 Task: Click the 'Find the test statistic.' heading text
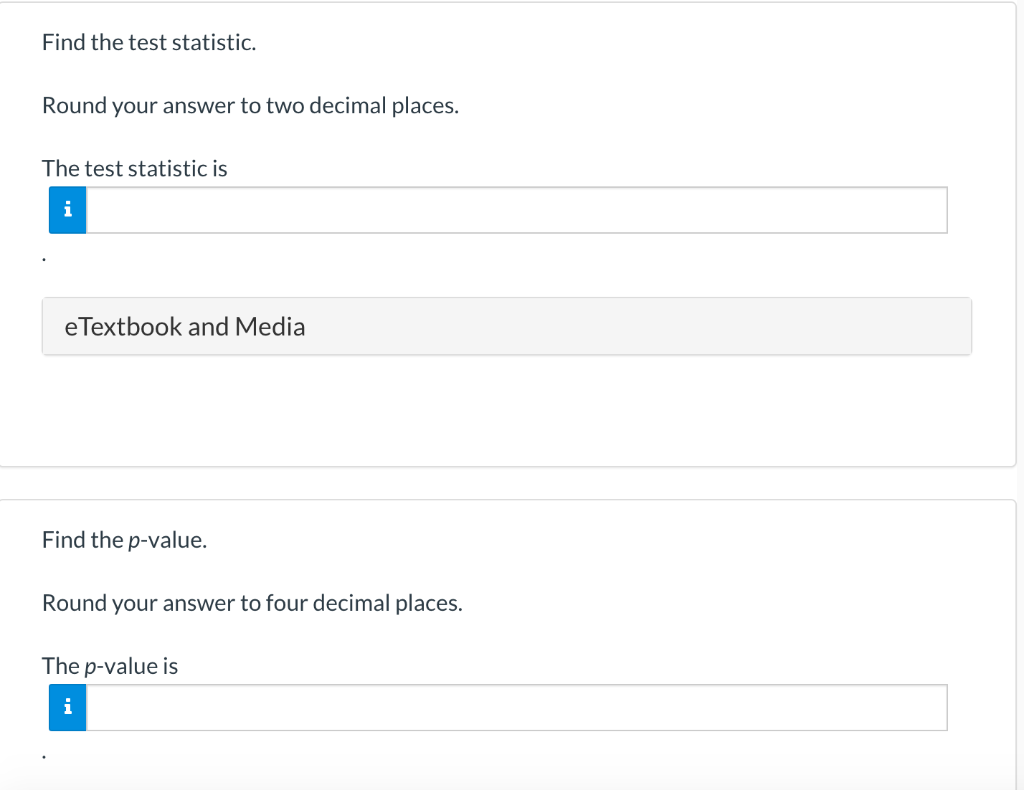coord(149,42)
